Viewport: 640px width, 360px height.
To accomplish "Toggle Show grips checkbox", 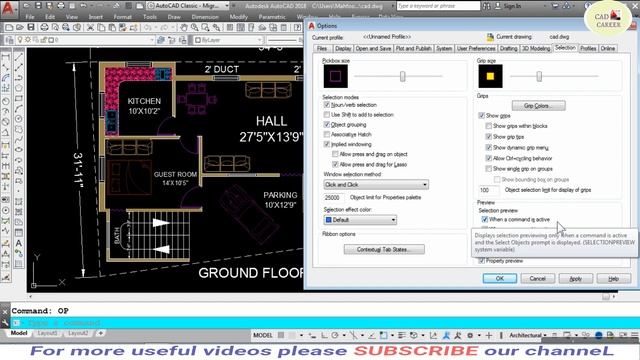I will point(482,116).
